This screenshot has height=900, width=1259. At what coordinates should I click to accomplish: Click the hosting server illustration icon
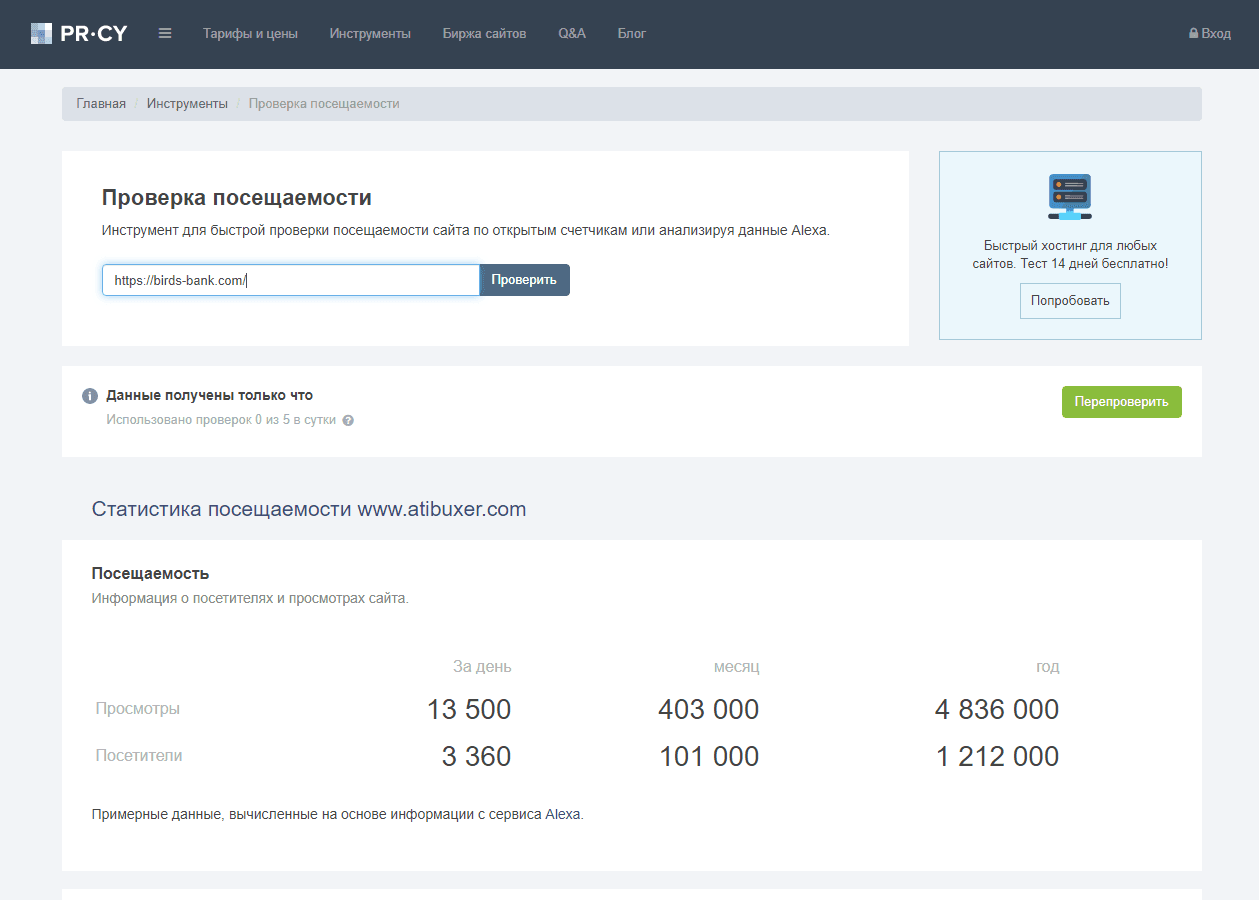[1069, 196]
